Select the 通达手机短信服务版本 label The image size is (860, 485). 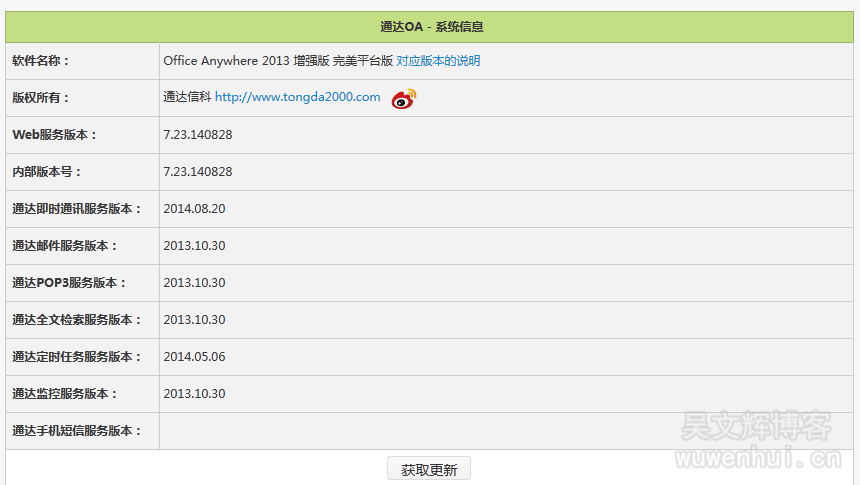(x=77, y=431)
